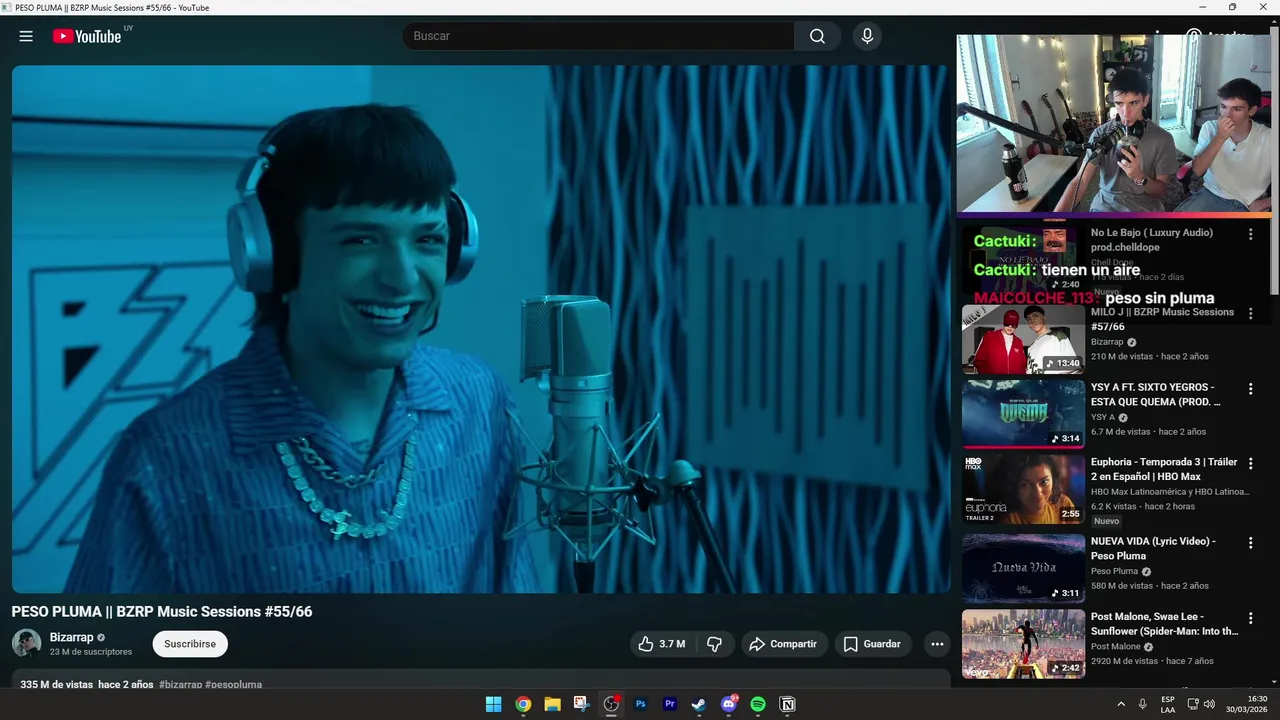The height and width of the screenshot is (720, 1280).
Task: Open Premiere Pro from the taskbar
Action: [670, 704]
